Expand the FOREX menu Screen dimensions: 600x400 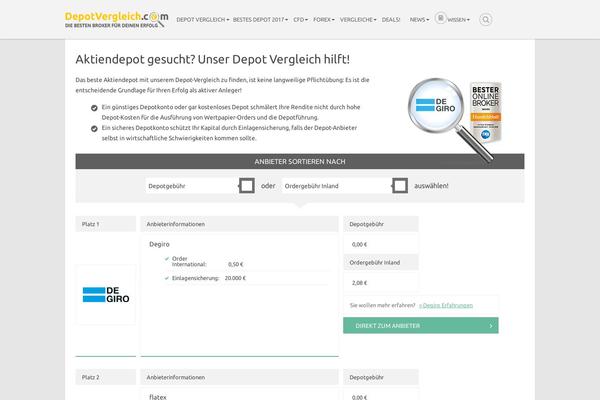tap(324, 20)
